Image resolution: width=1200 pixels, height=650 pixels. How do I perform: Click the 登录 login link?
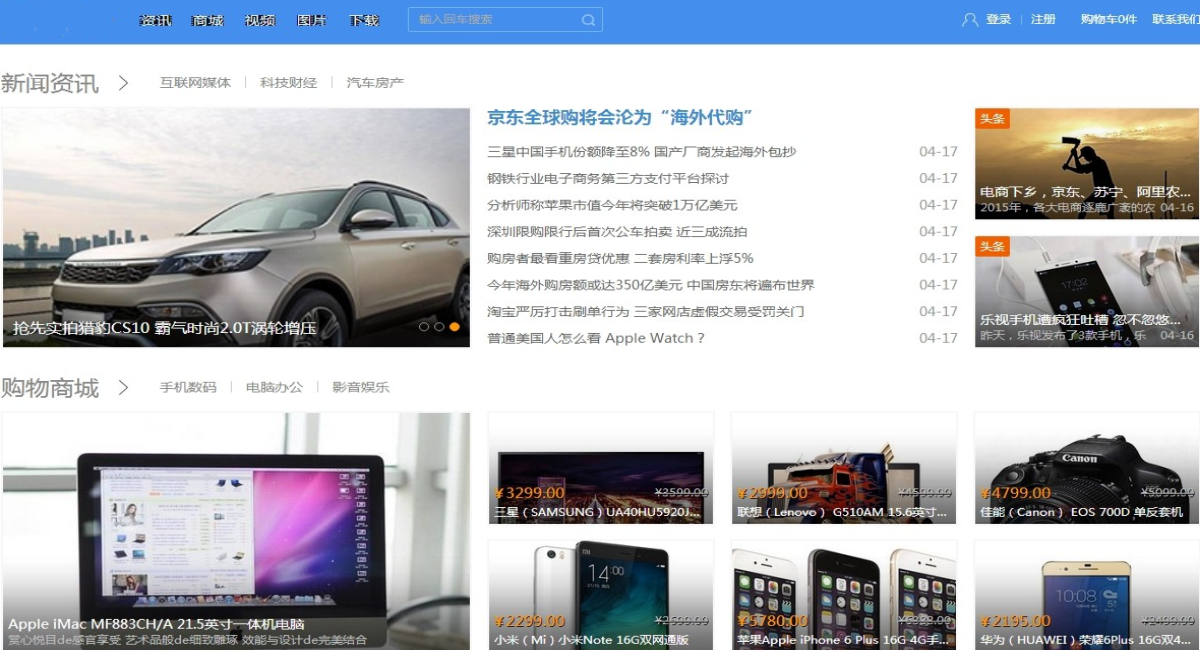coord(998,20)
